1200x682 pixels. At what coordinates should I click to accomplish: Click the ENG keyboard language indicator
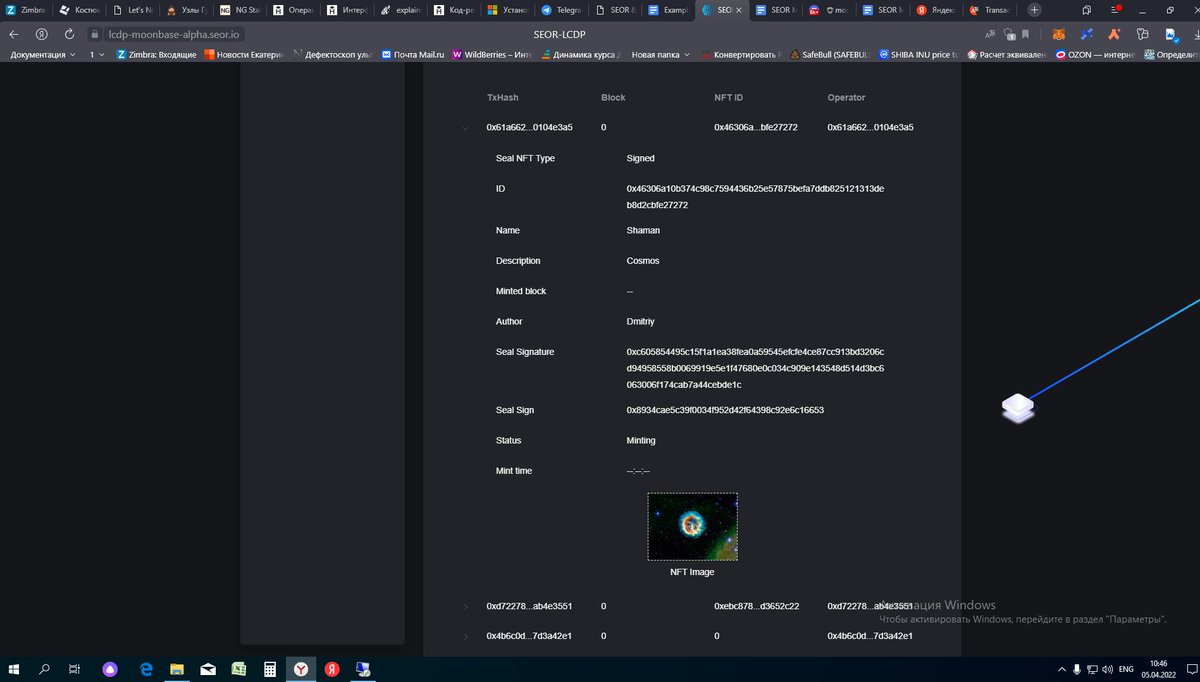[1125, 669]
